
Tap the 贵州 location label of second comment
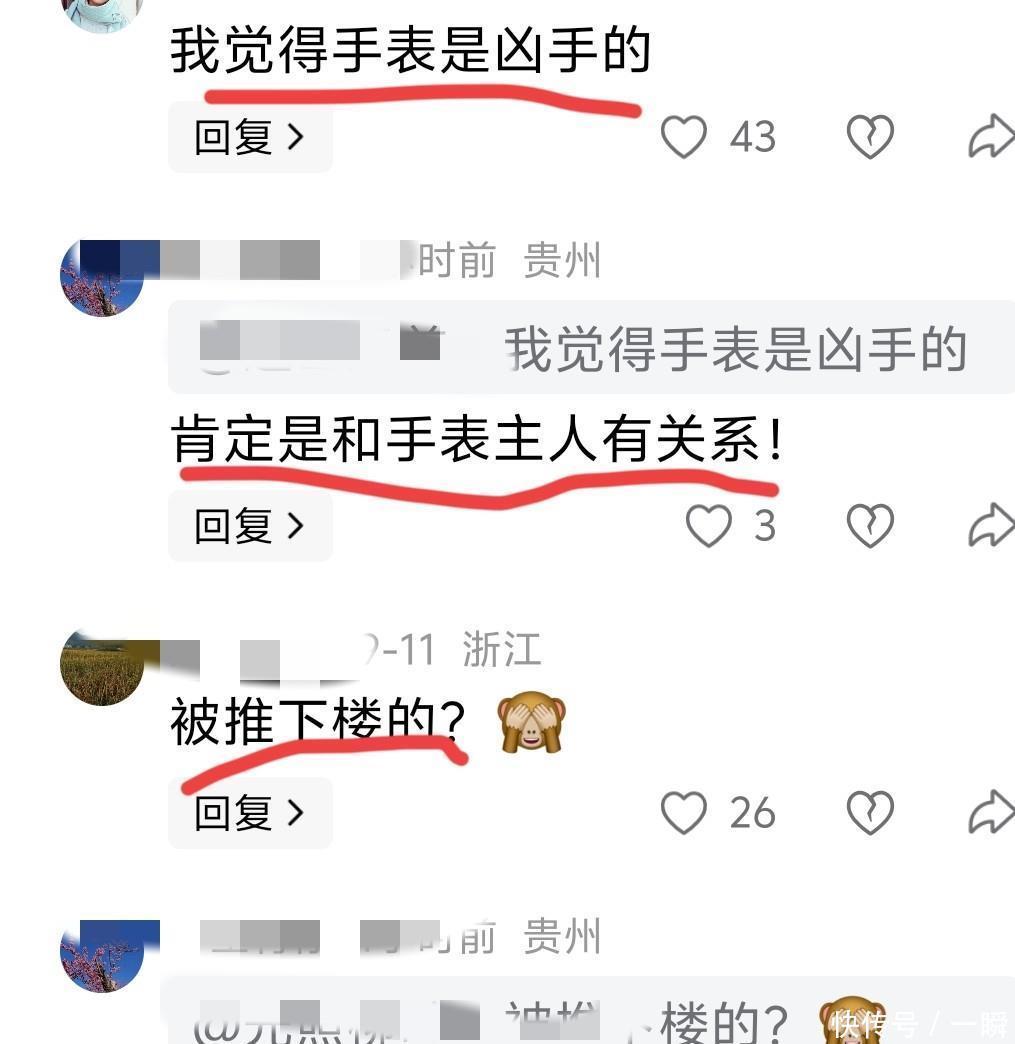[x=561, y=260]
